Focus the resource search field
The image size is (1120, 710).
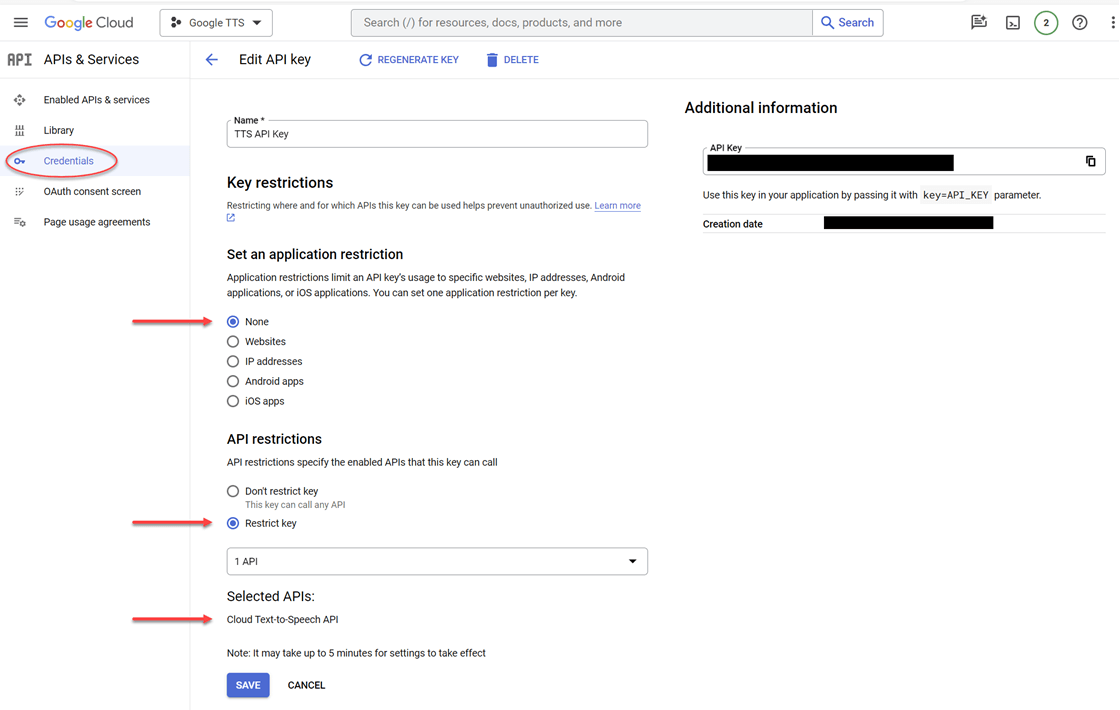(581, 23)
